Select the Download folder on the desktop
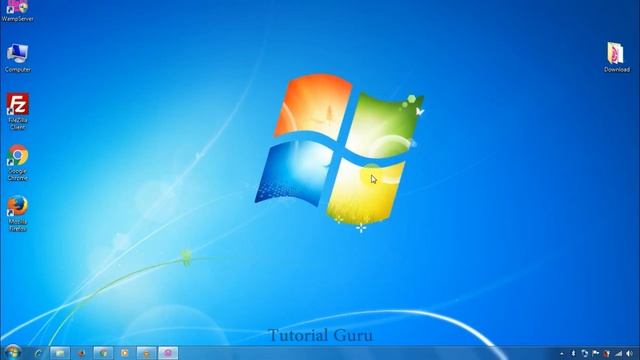Image resolution: width=640 pixels, height=360 pixels. point(616,58)
